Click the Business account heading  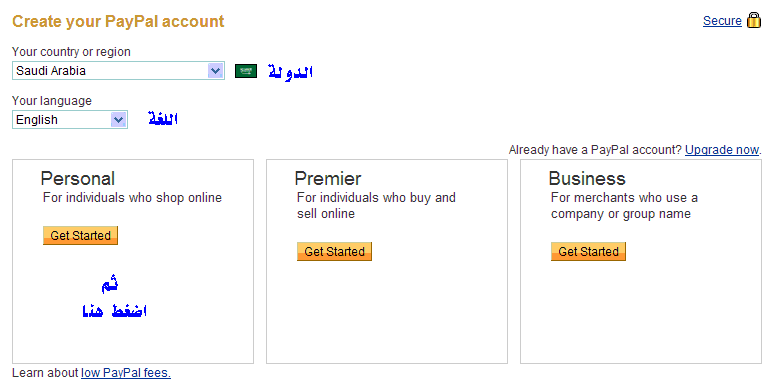[x=587, y=179]
